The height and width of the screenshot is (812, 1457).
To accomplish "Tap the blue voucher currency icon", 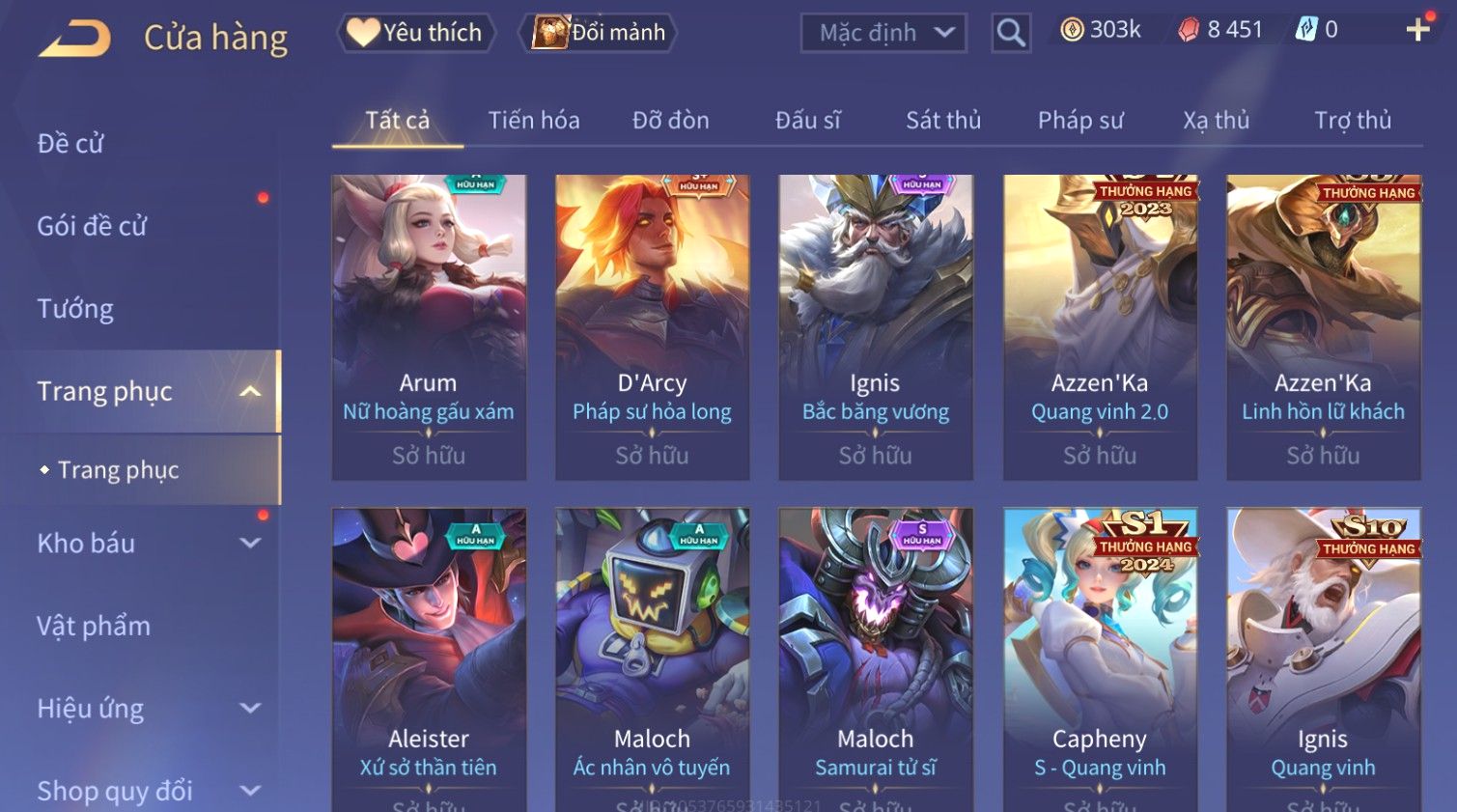I will [x=1305, y=30].
